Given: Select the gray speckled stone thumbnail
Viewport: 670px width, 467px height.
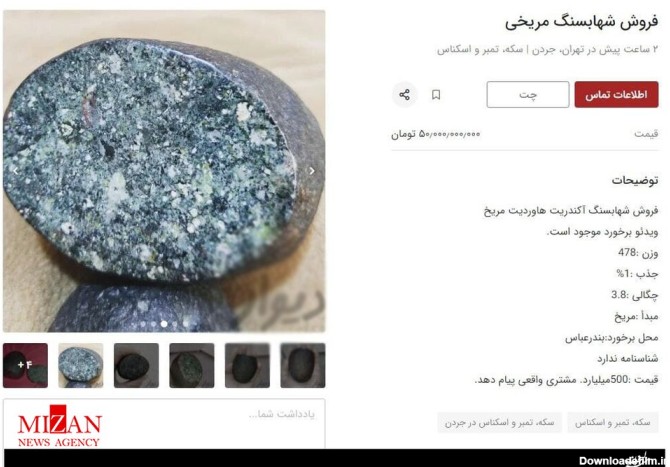Looking at the screenshot, I should tap(81, 365).
